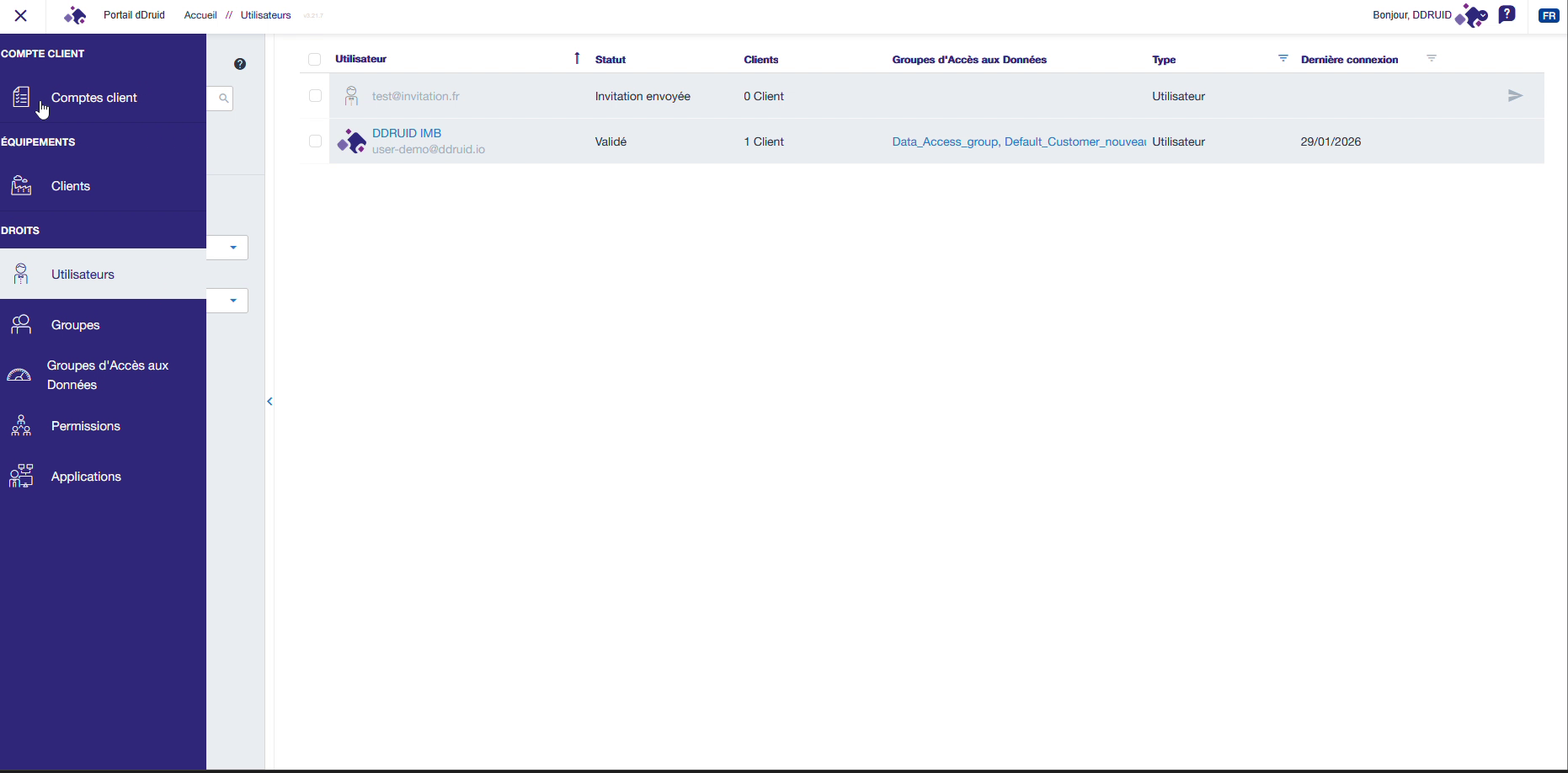Screen dimensions: 1568x773
Task: Switch language using the FR button
Action: pos(1549,15)
